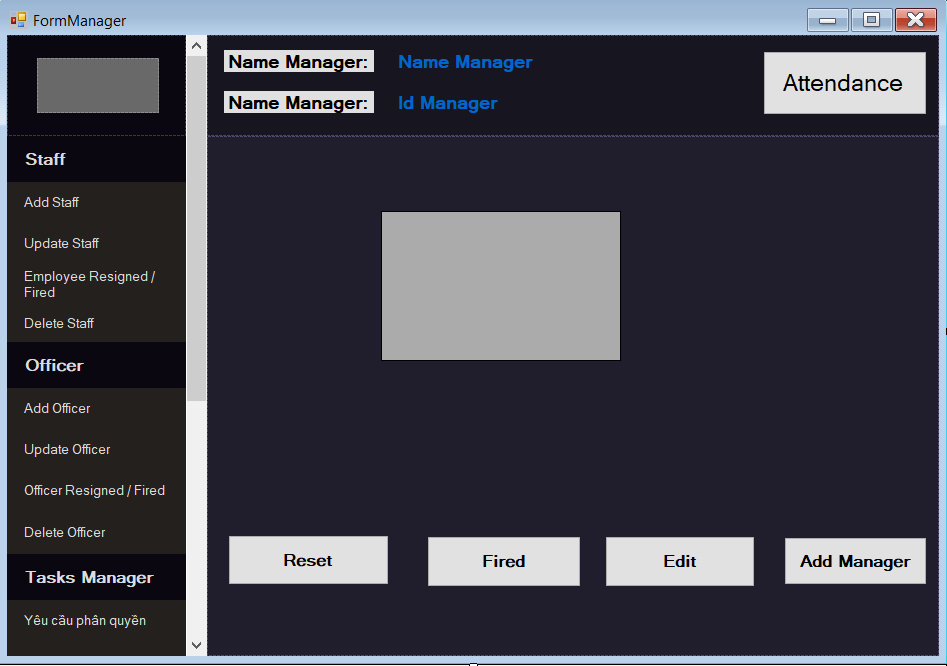Click the Add Manager button
This screenshot has width=947, height=666.
tap(855, 560)
